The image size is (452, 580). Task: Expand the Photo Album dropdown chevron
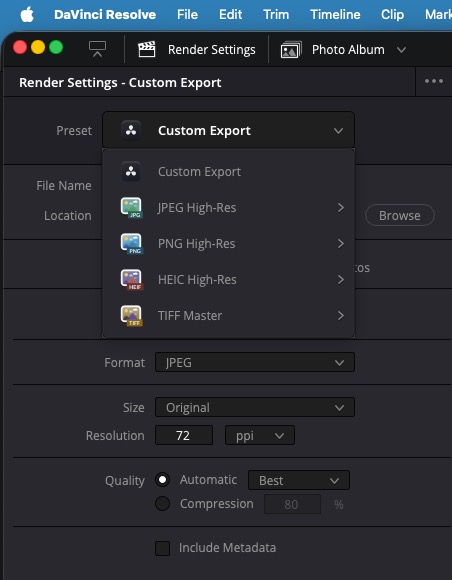(402, 50)
